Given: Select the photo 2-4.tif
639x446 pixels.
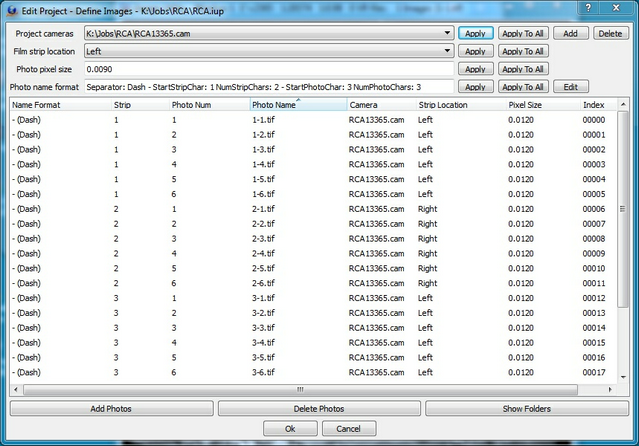Looking at the screenshot, I should (x=263, y=254).
